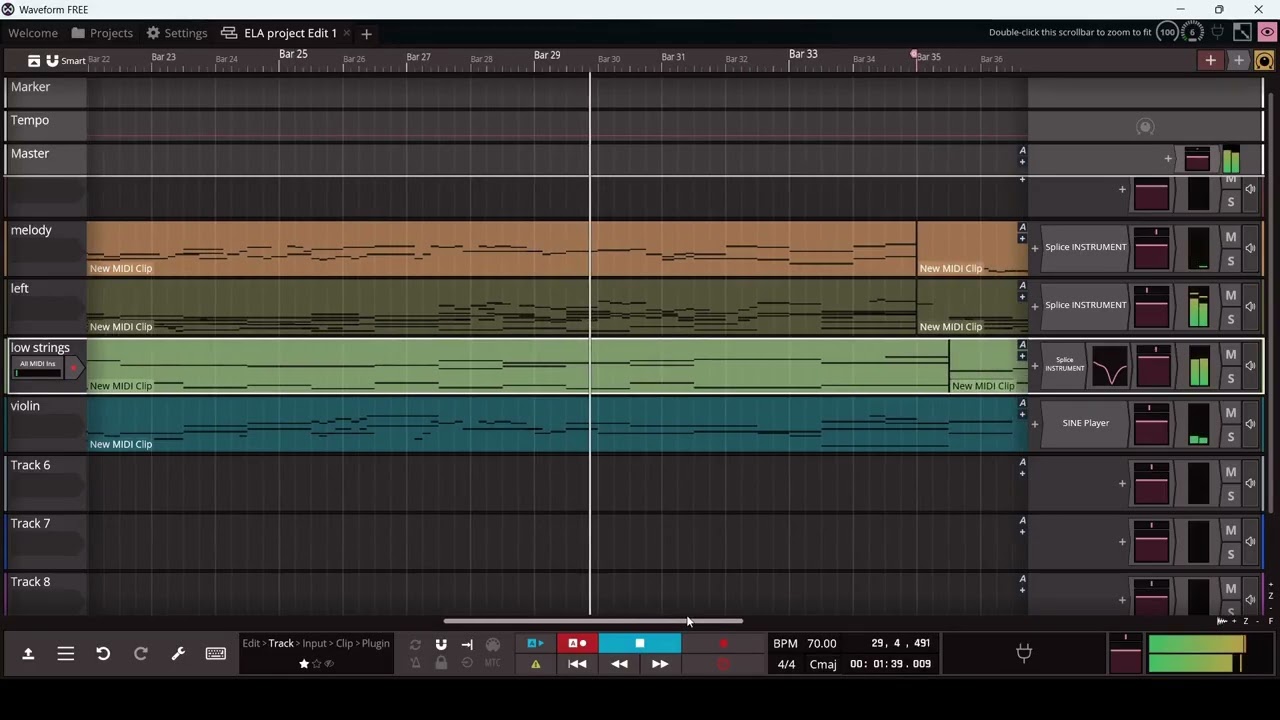Click the pink marker near Bar 35
The image size is (1280, 720).
pyautogui.click(x=914, y=54)
